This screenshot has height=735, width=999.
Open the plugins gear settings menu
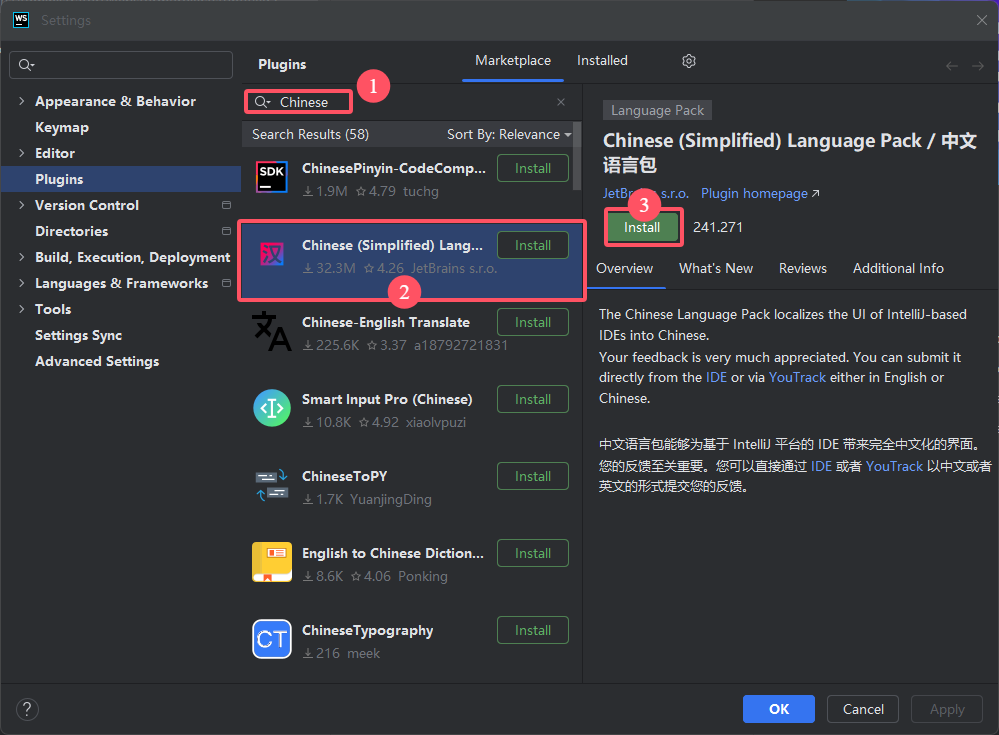point(689,61)
